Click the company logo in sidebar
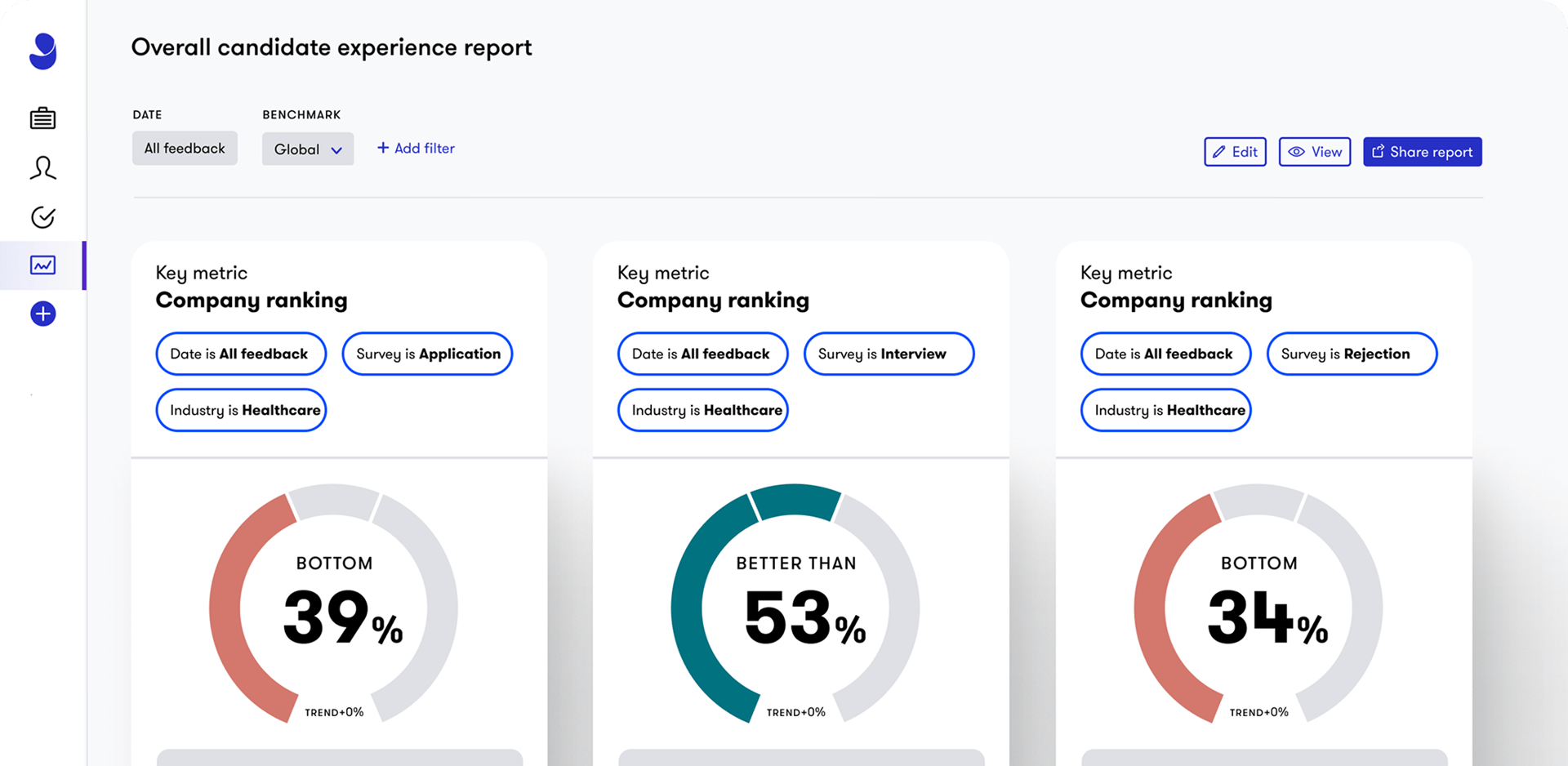The height and width of the screenshot is (766, 1568). pyautogui.click(x=43, y=51)
